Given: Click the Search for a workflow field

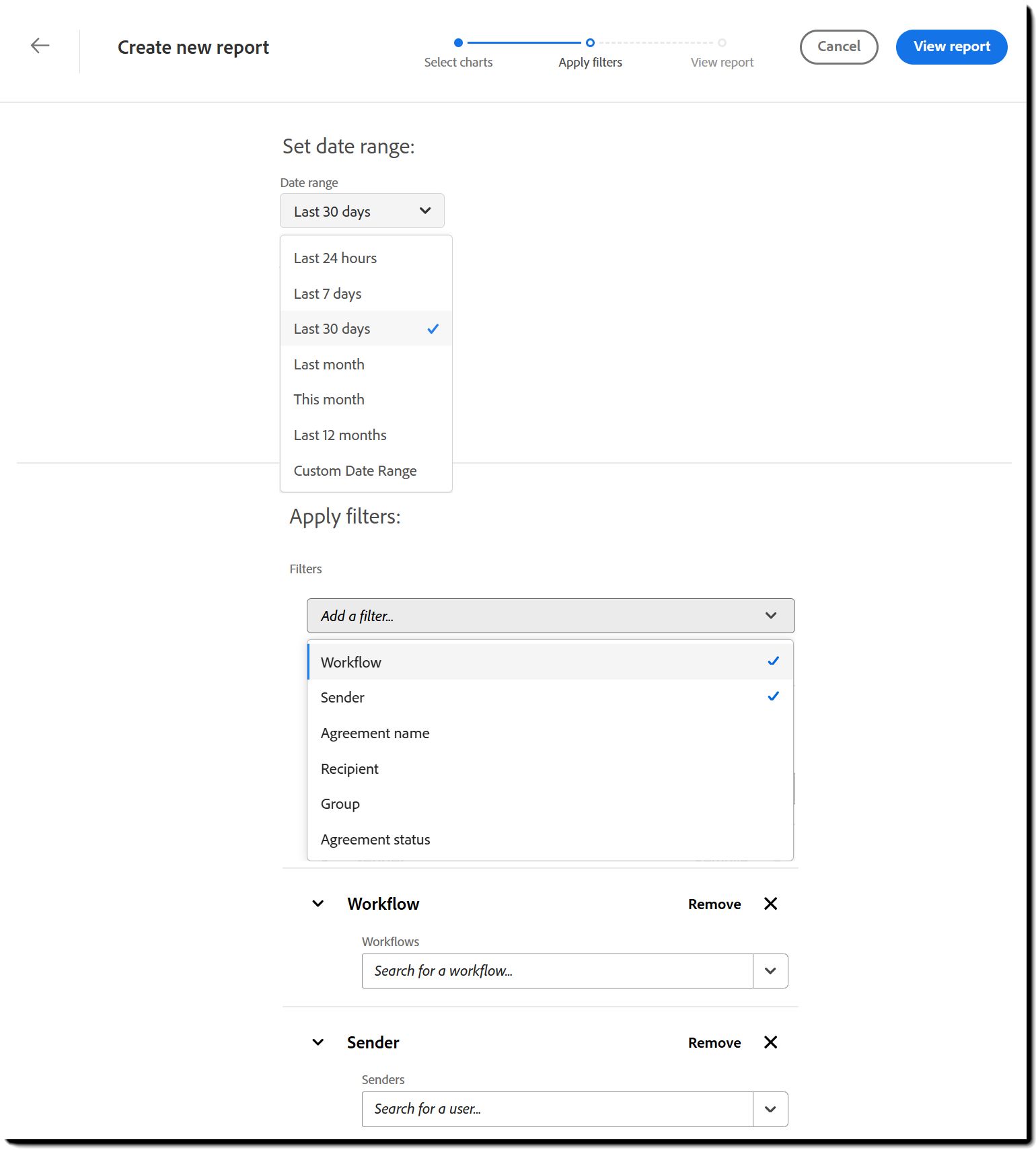Looking at the screenshot, I should point(557,971).
